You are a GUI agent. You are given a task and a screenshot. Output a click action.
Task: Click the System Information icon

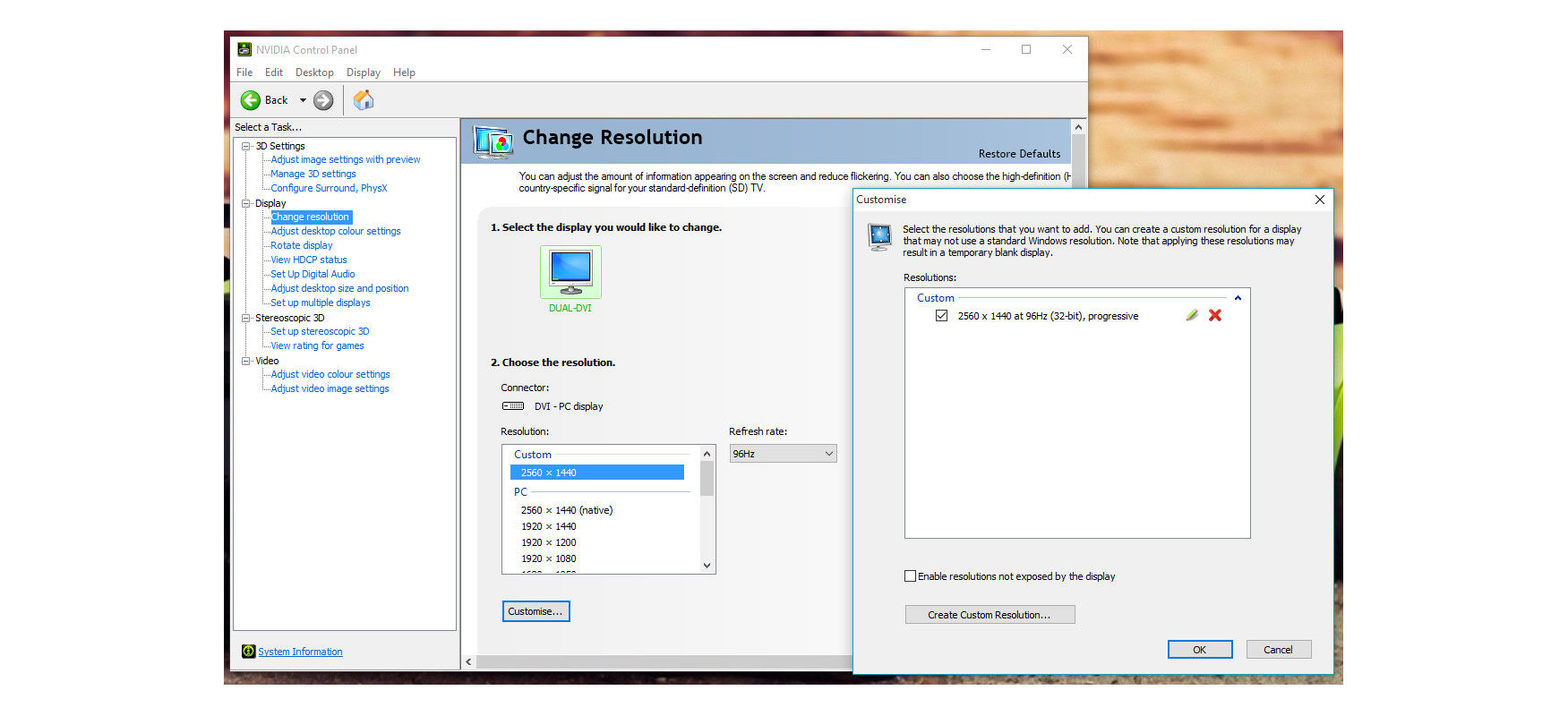pos(248,652)
